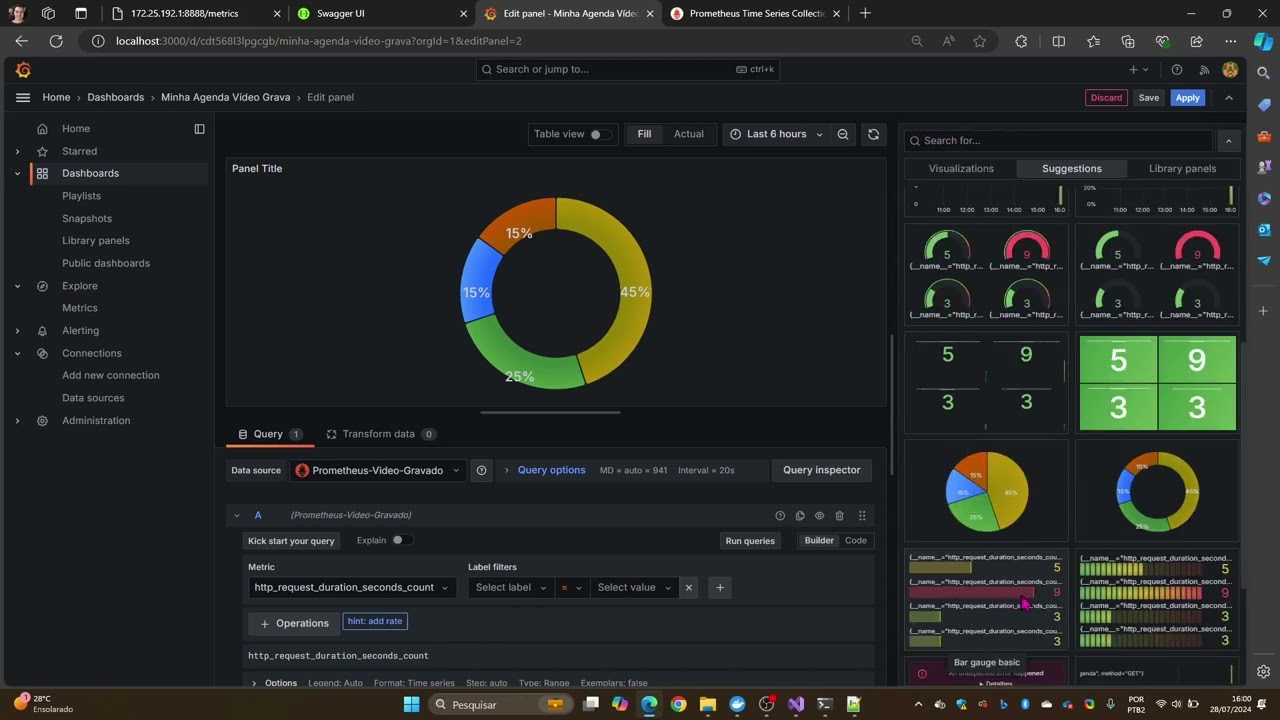The width and height of the screenshot is (1280, 720).
Task: Open the Prometheus-Video-Gravado data source dropdown
Action: tap(378, 470)
